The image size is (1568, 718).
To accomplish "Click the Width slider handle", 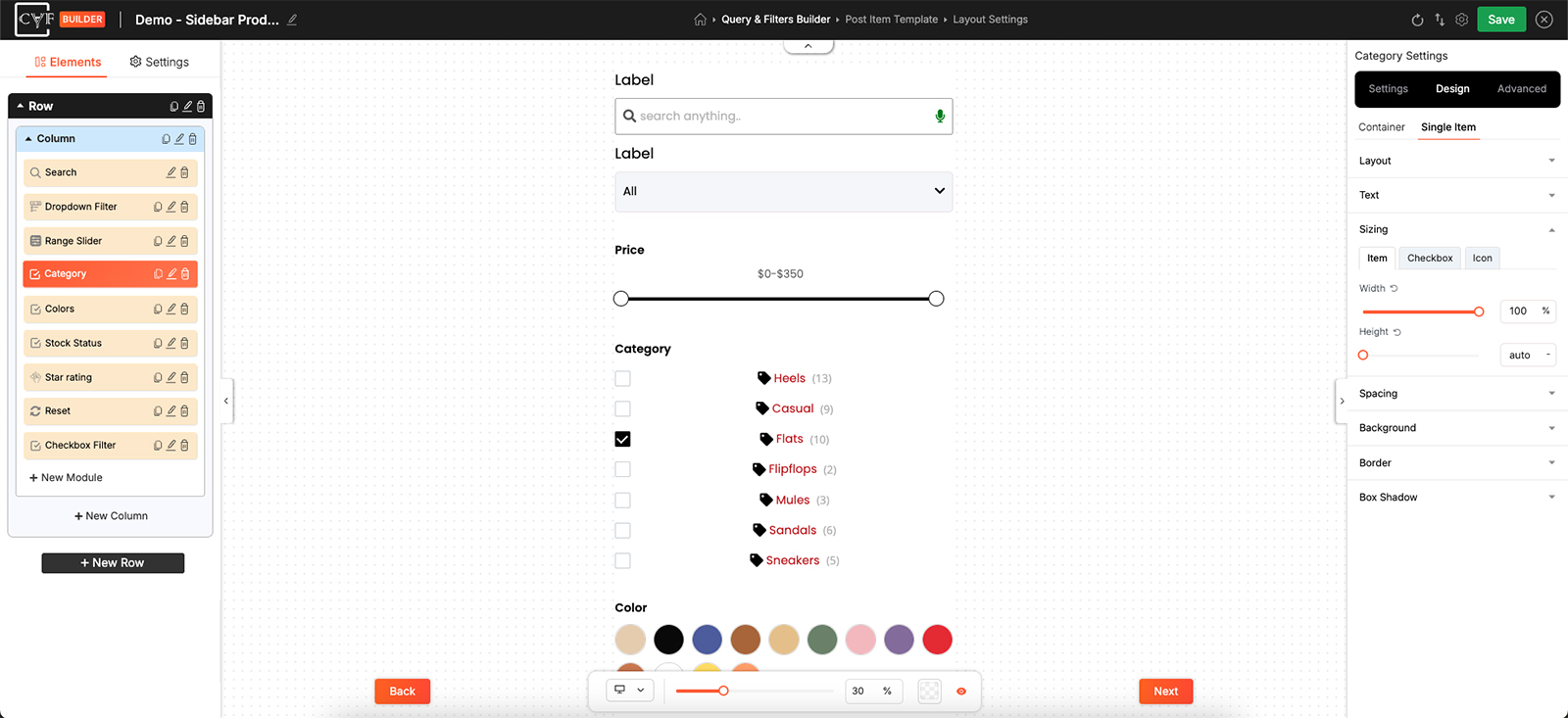I will pos(1479,311).
